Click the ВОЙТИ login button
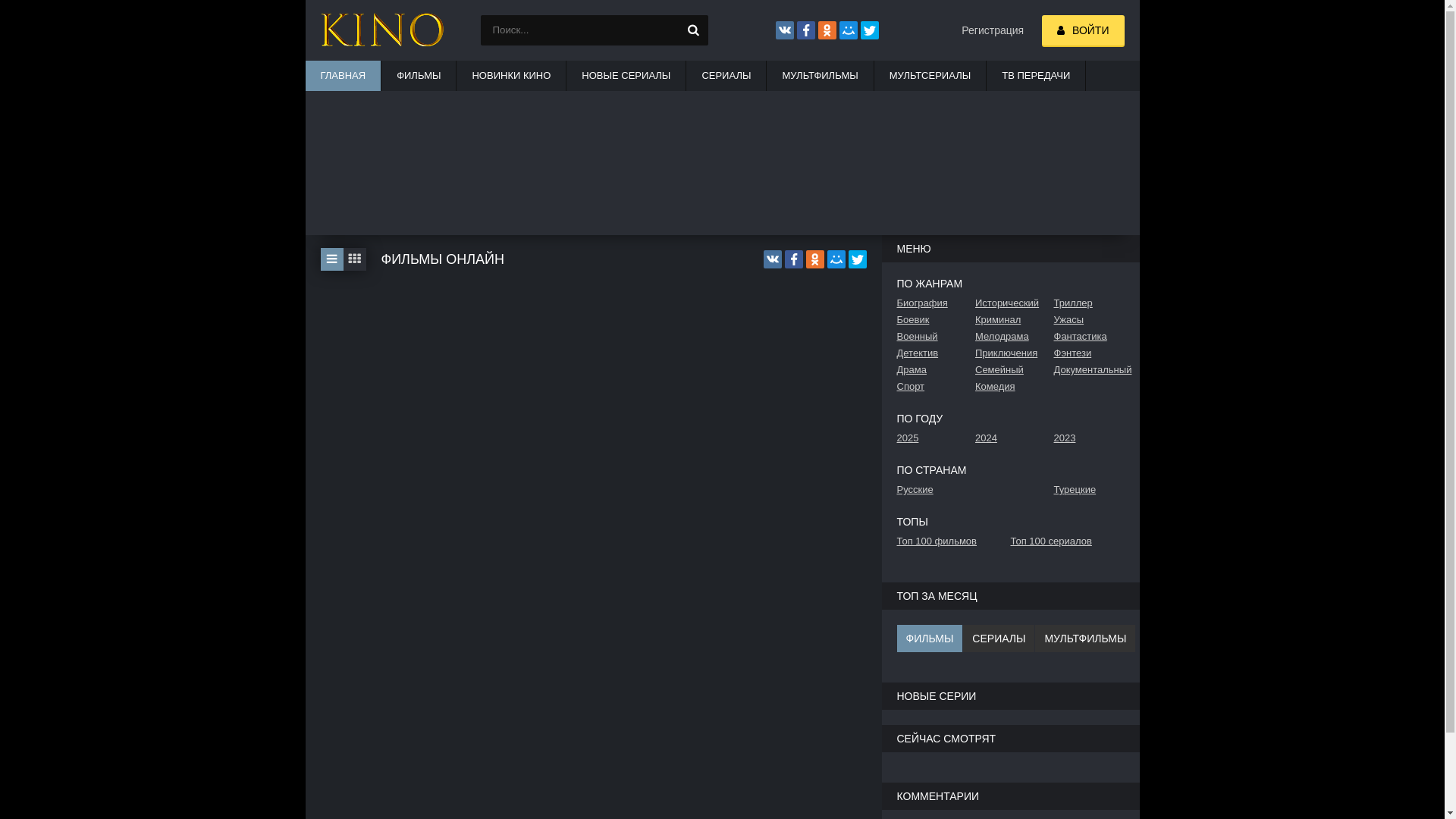This screenshot has height=819, width=1456. pyautogui.click(x=1082, y=31)
